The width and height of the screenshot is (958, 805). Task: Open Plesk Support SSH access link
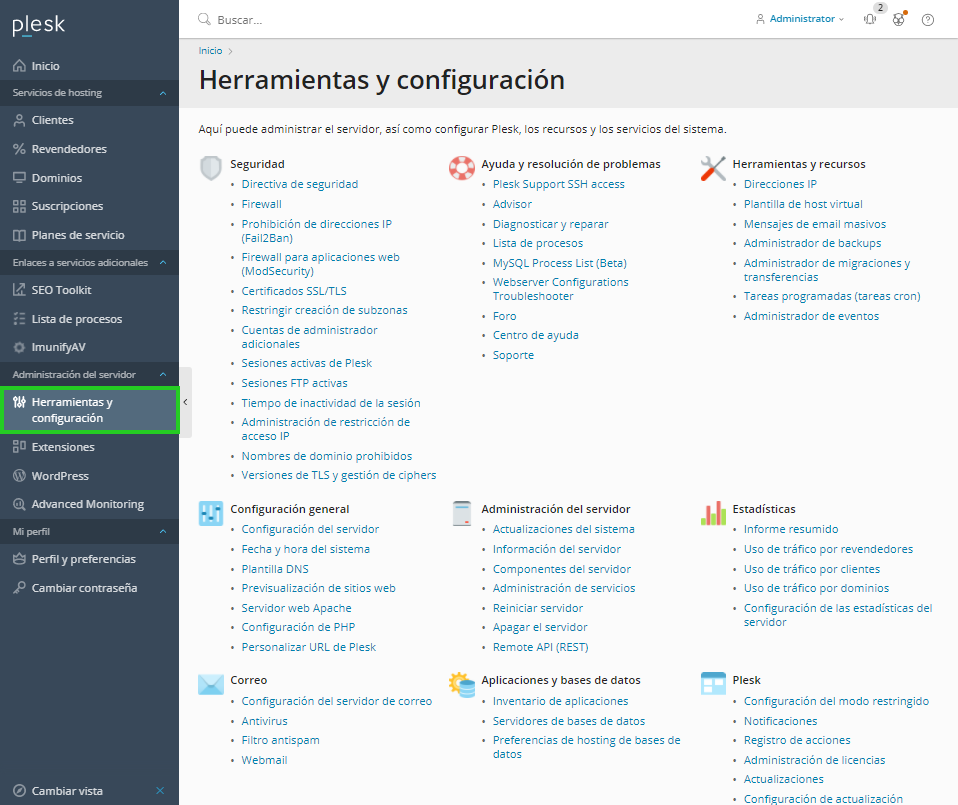click(558, 184)
